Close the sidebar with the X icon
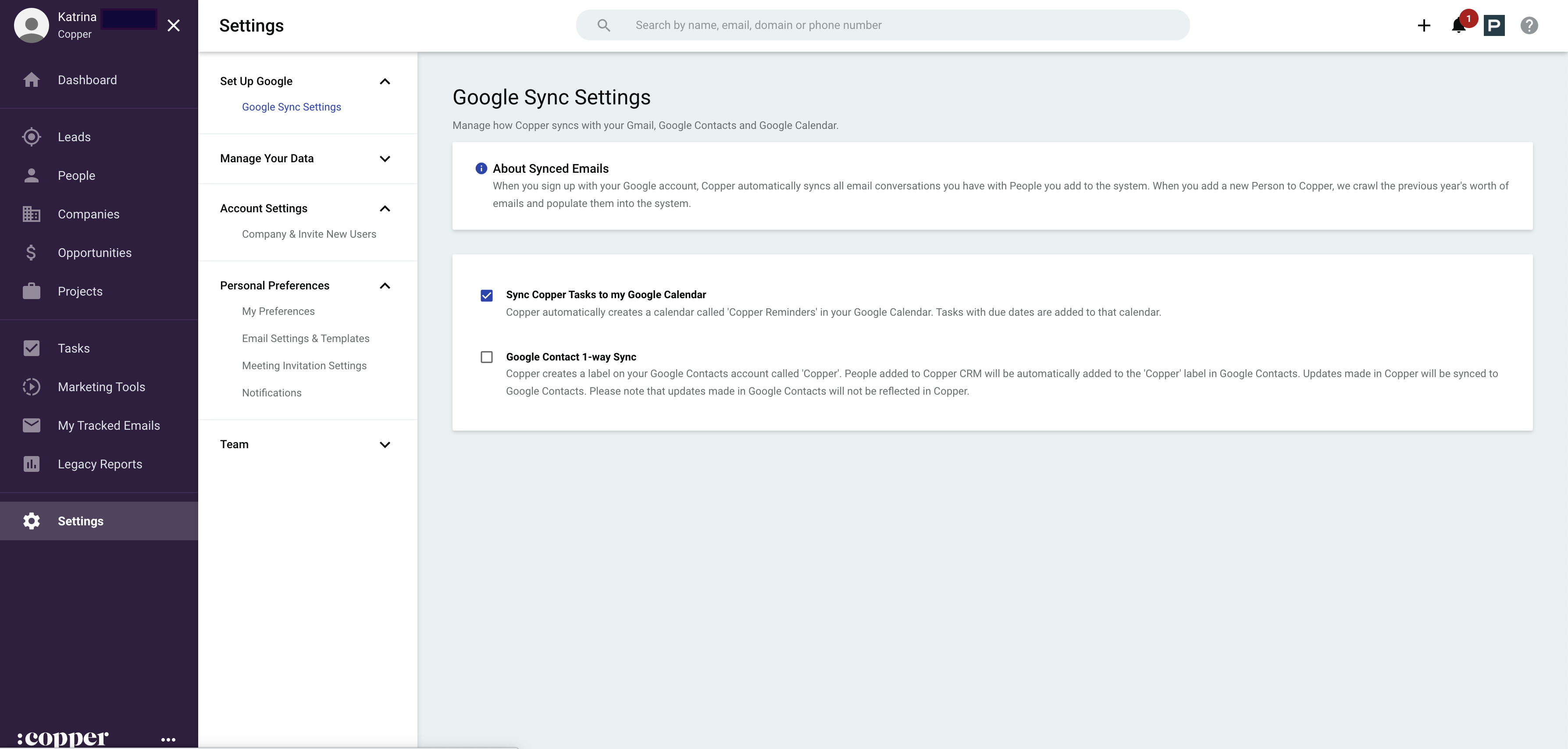1568x749 pixels. pyautogui.click(x=174, y=25)
